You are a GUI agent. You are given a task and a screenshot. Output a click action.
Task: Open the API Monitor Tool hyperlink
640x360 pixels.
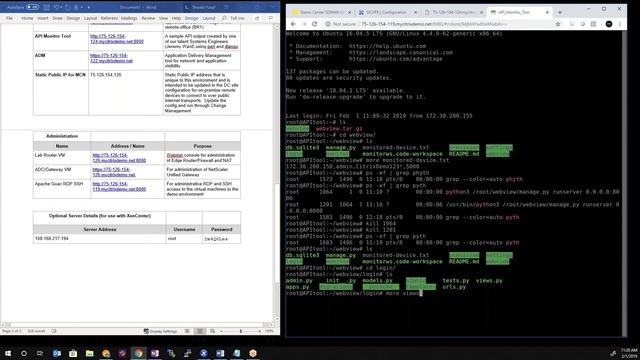(x=117, y=39)
